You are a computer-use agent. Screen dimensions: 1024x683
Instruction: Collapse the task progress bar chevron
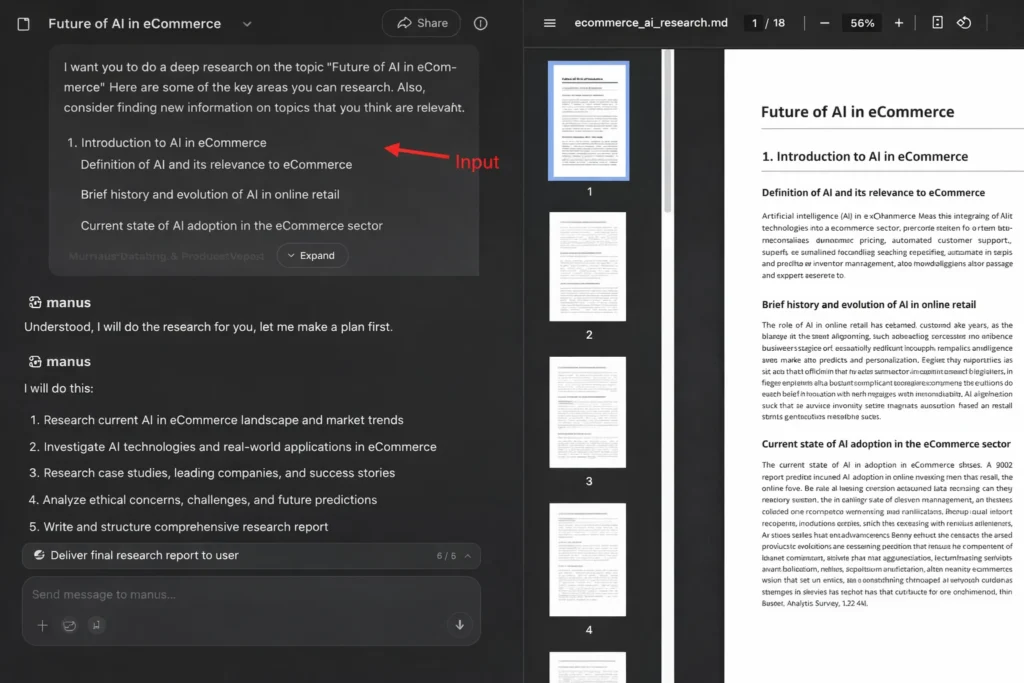[x=468, y=556]
